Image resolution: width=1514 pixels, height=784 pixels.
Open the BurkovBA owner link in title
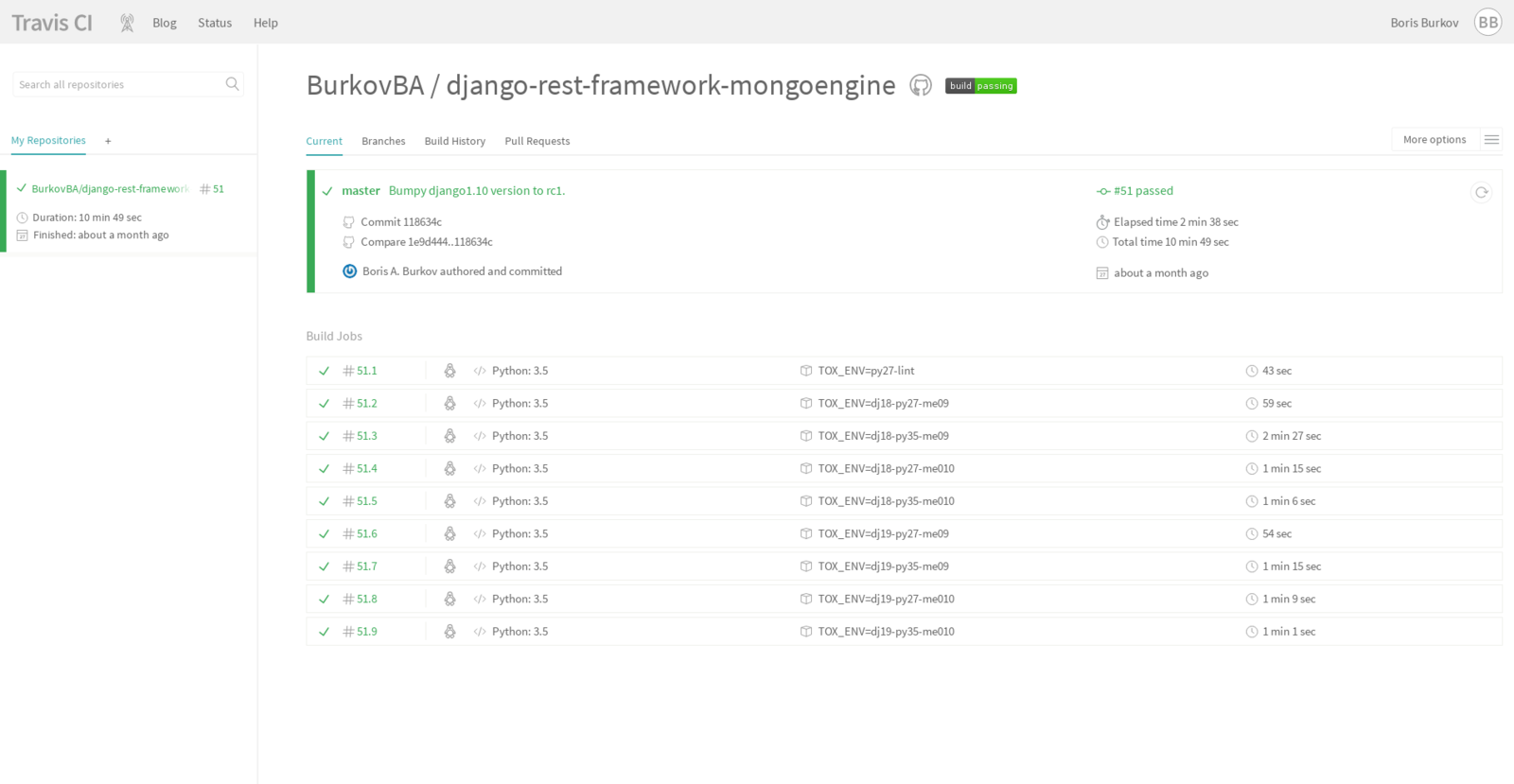(x=365, y=85)
